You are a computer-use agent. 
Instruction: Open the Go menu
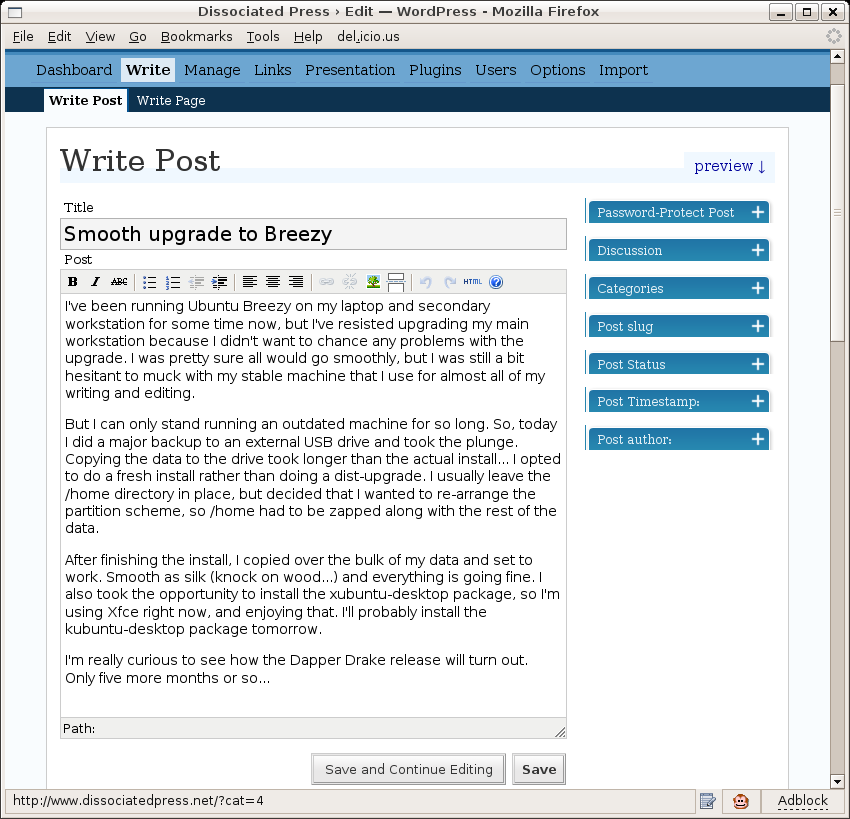coord(138,36)
